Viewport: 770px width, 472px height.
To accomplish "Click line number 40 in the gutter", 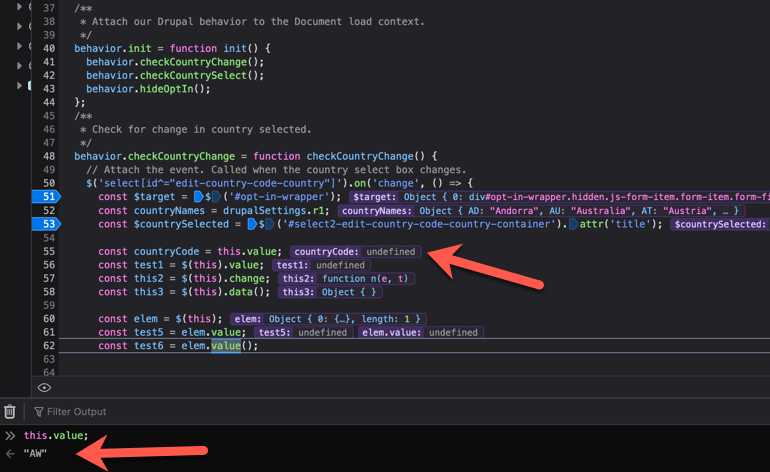I will [49, 48].
